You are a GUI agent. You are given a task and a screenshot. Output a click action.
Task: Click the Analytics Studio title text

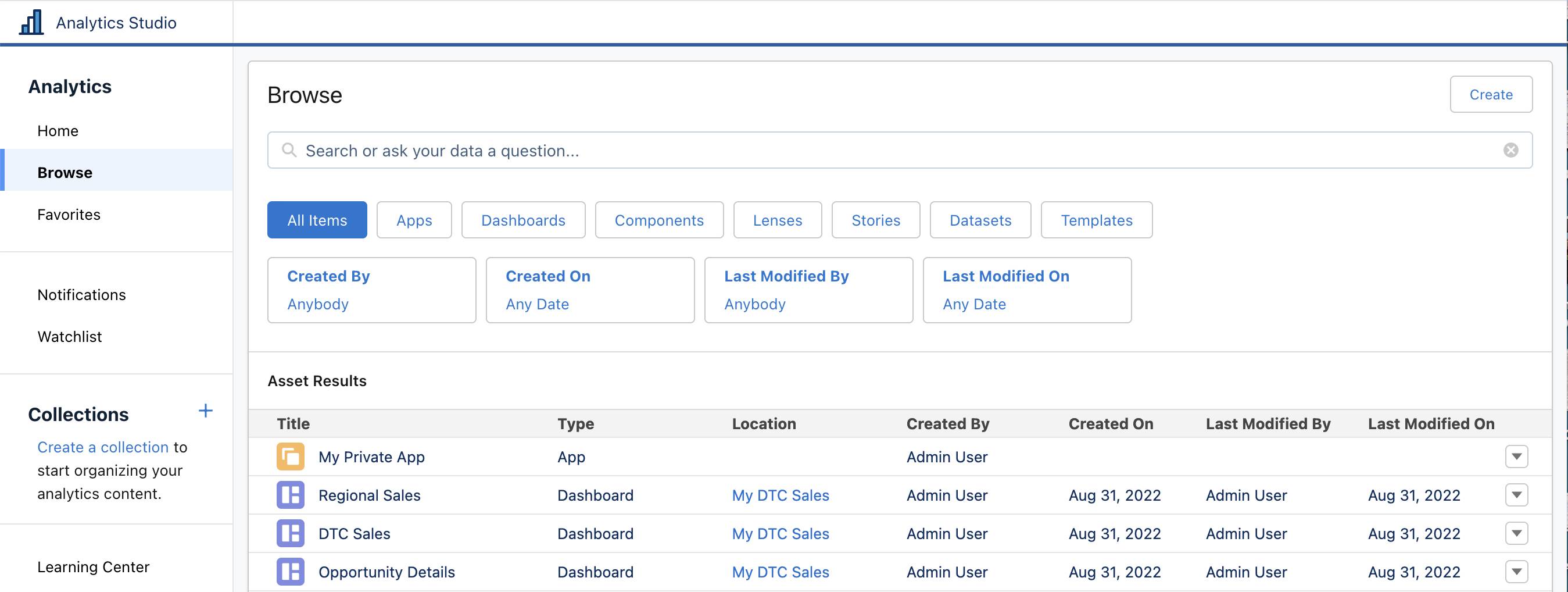click(116, 23)
